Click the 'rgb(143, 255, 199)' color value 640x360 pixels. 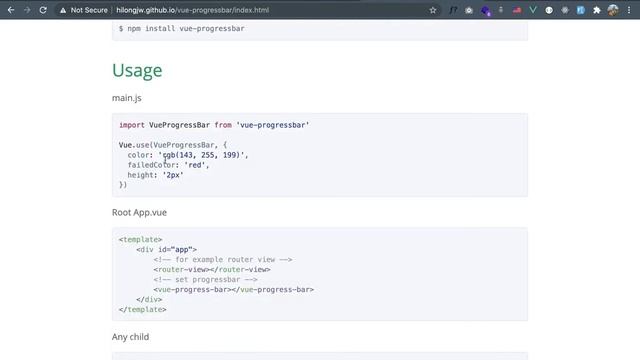(x=203, y=155)
